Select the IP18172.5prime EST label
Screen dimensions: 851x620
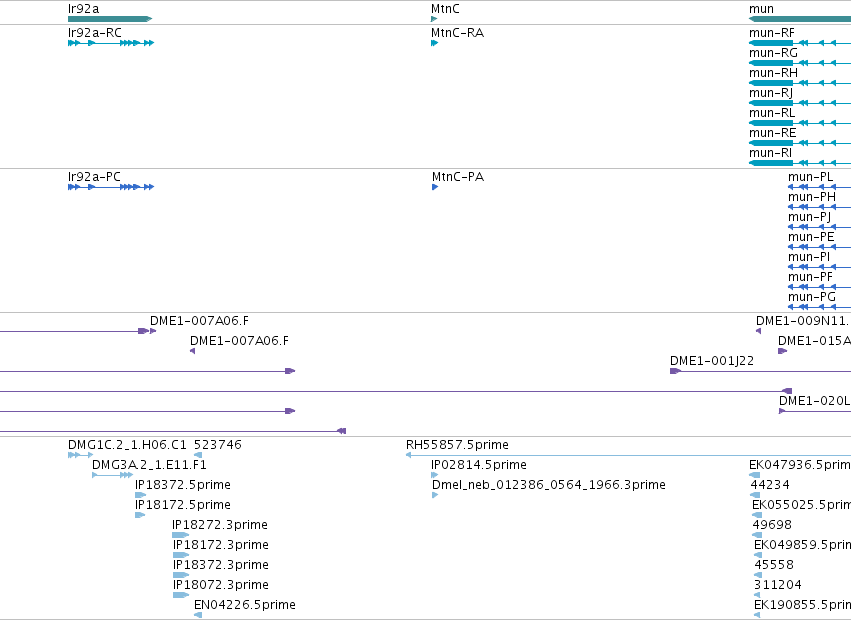(x=183, y=505)
